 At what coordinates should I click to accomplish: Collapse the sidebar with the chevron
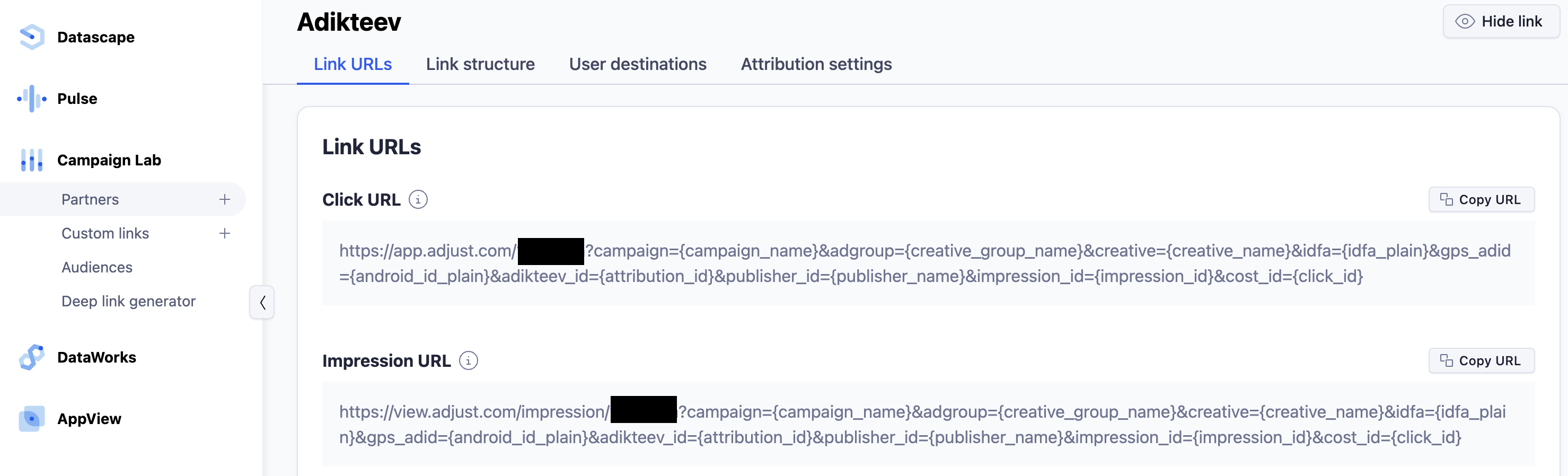pos(262,303)
